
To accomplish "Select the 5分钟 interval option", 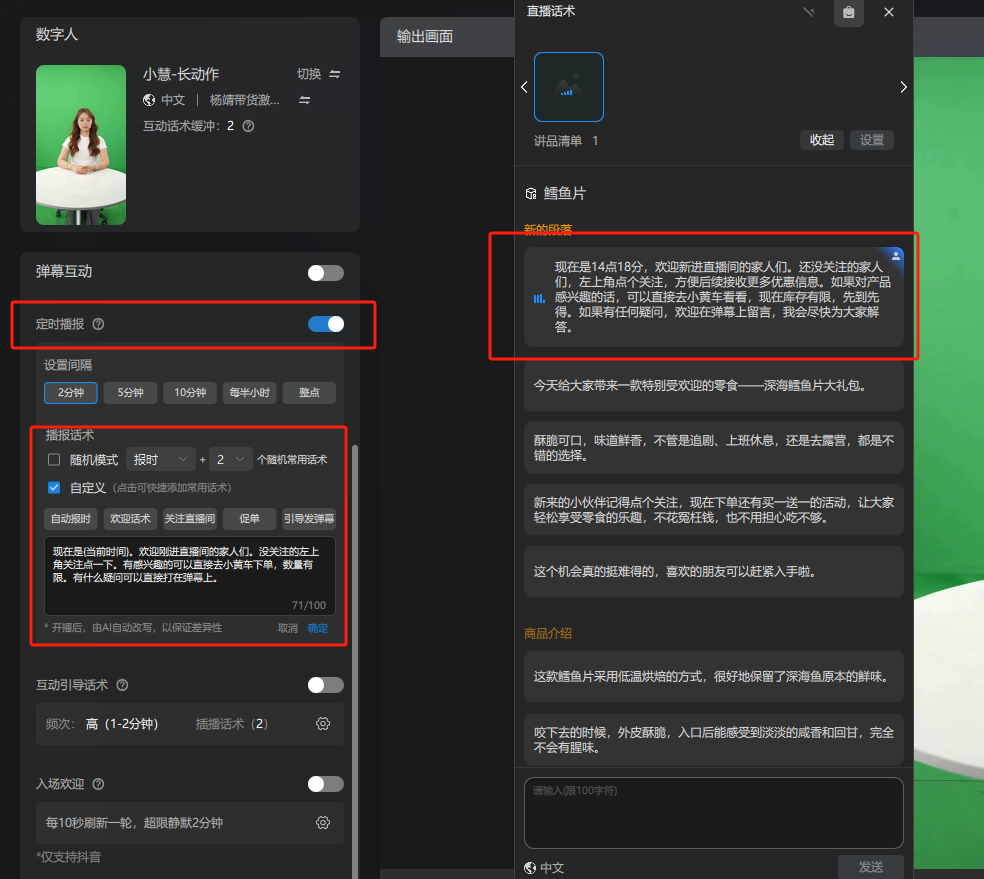I will tap(130, 393).
